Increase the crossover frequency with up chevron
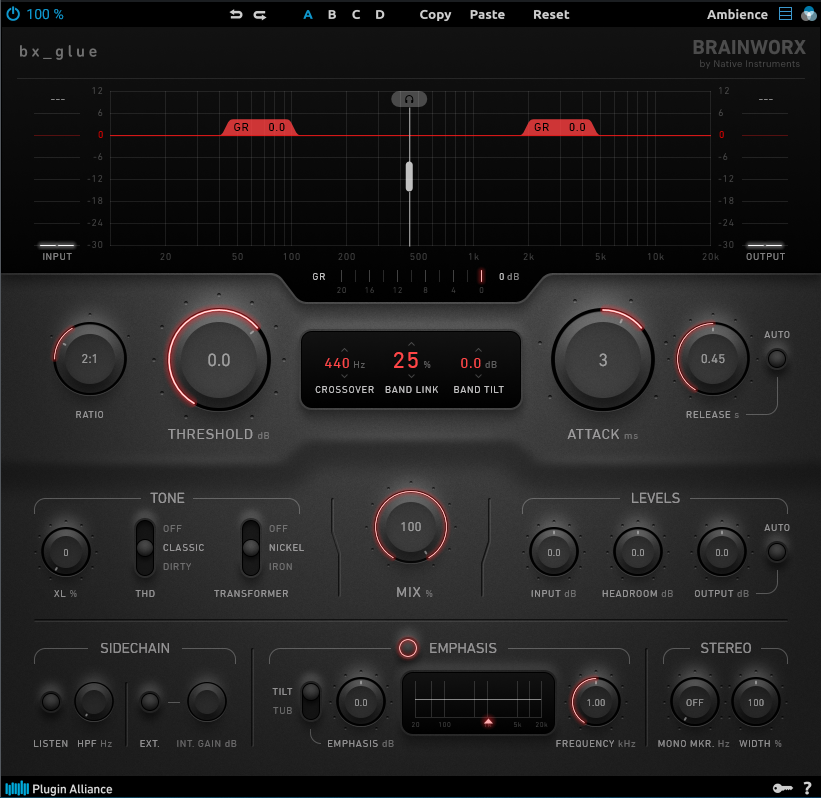The image size is (821, 798). (x=344, y=349)
